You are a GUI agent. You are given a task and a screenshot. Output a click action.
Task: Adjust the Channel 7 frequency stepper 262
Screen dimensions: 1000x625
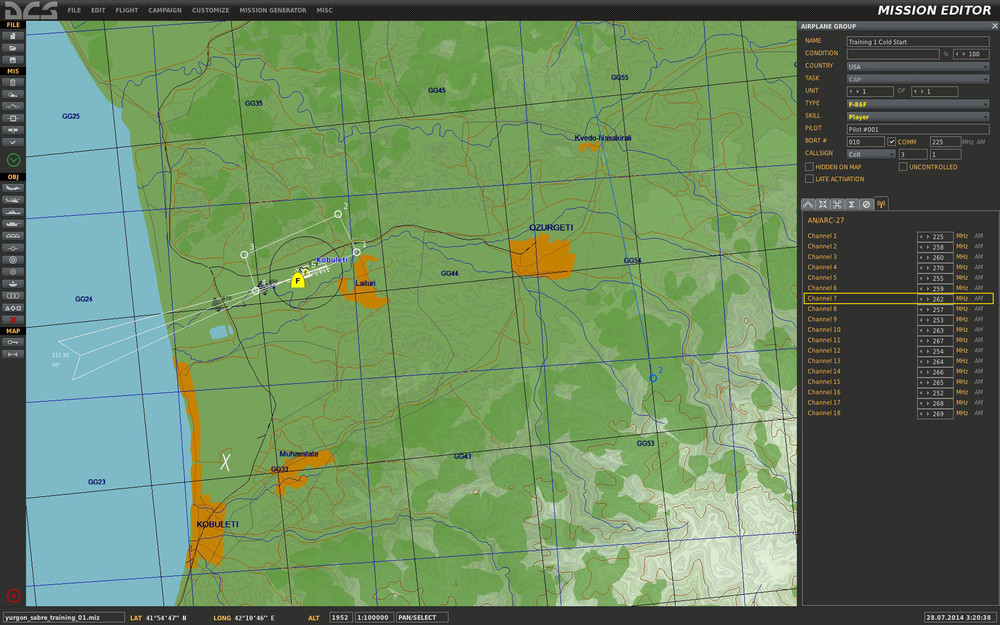[935, 298]
